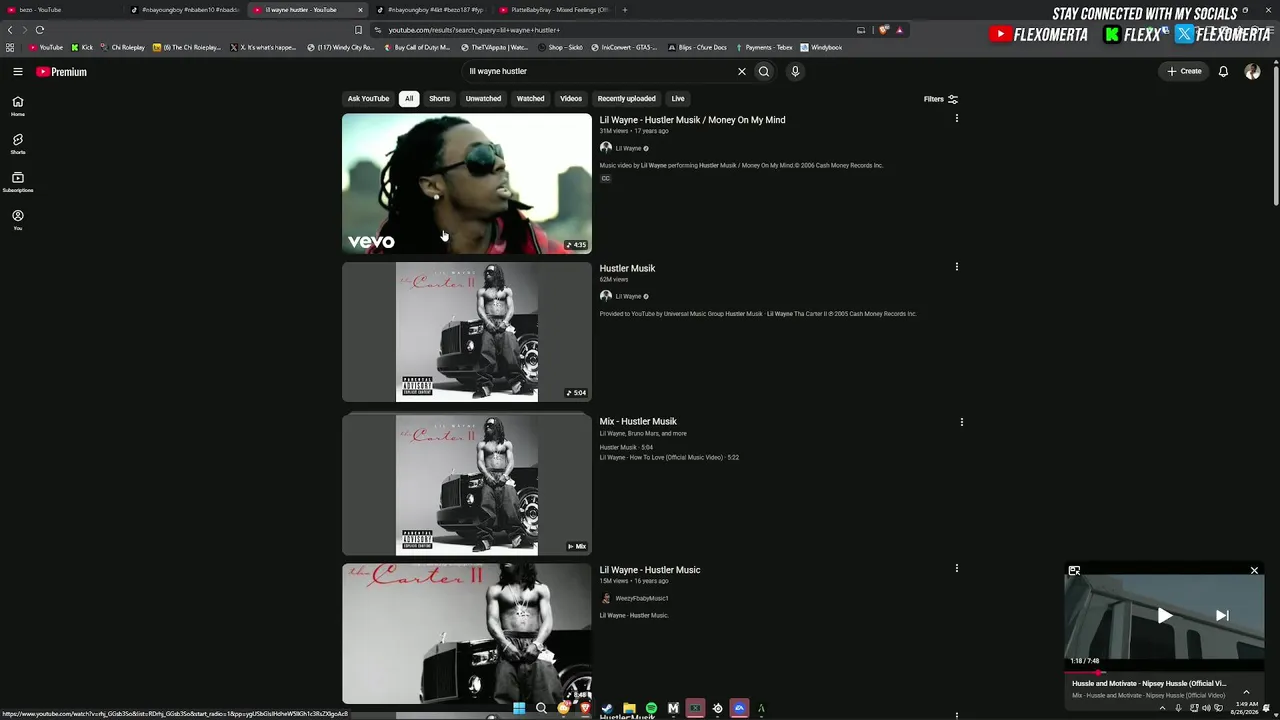Open Spotify from the taskbar
This screenshot has width=1280, height=720.
pos(651,708)
